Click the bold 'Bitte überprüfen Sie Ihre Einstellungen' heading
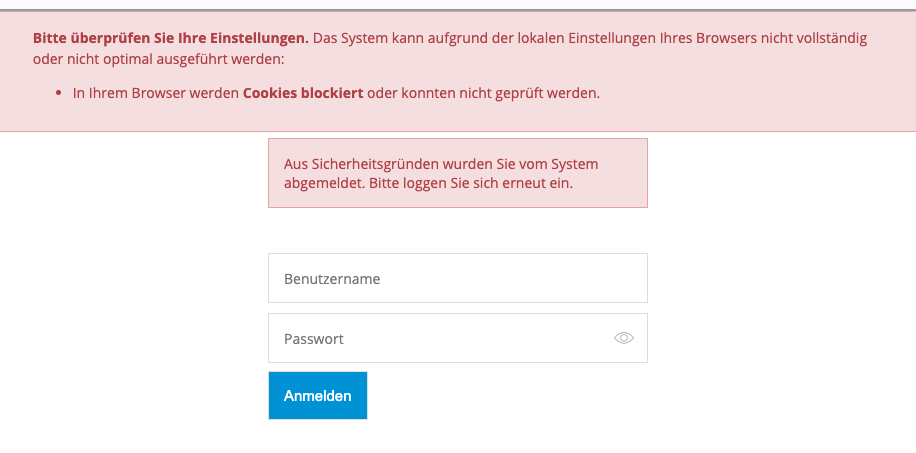916x453 pixels. pyautogui.click(x=170, y=38)
